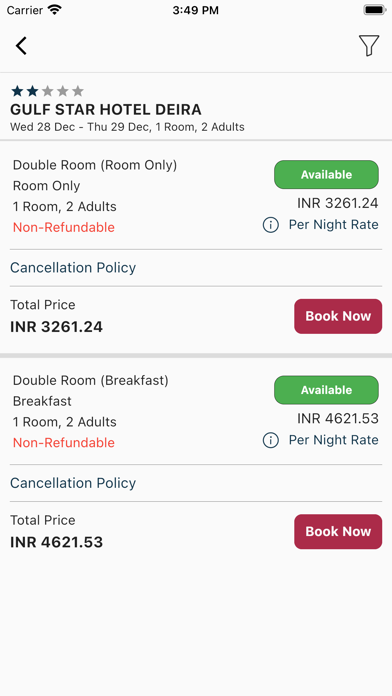
Task: Tap the battery icon in status bar
Action: [375, 10]
